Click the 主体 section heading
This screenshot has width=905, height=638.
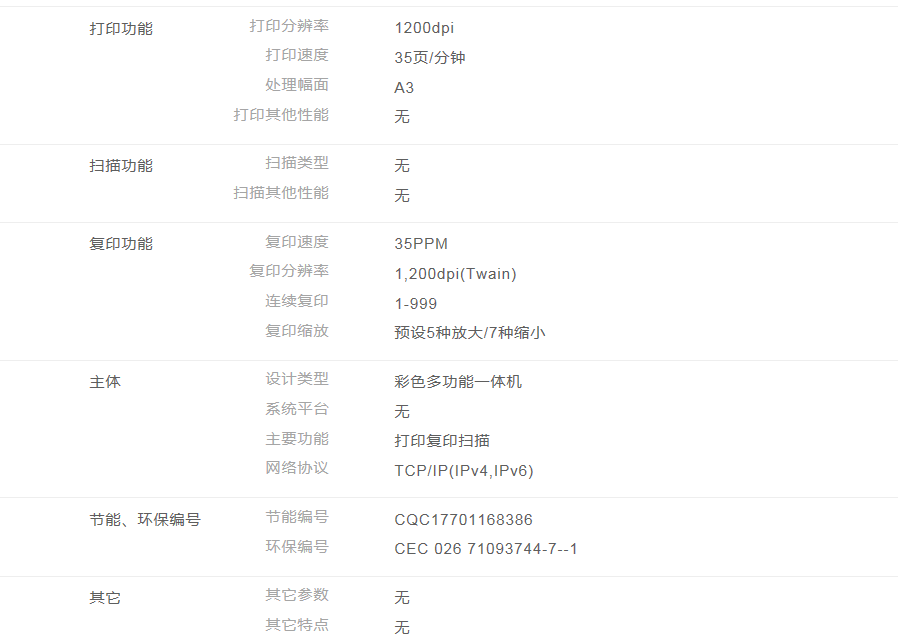(x=105, y=382)
